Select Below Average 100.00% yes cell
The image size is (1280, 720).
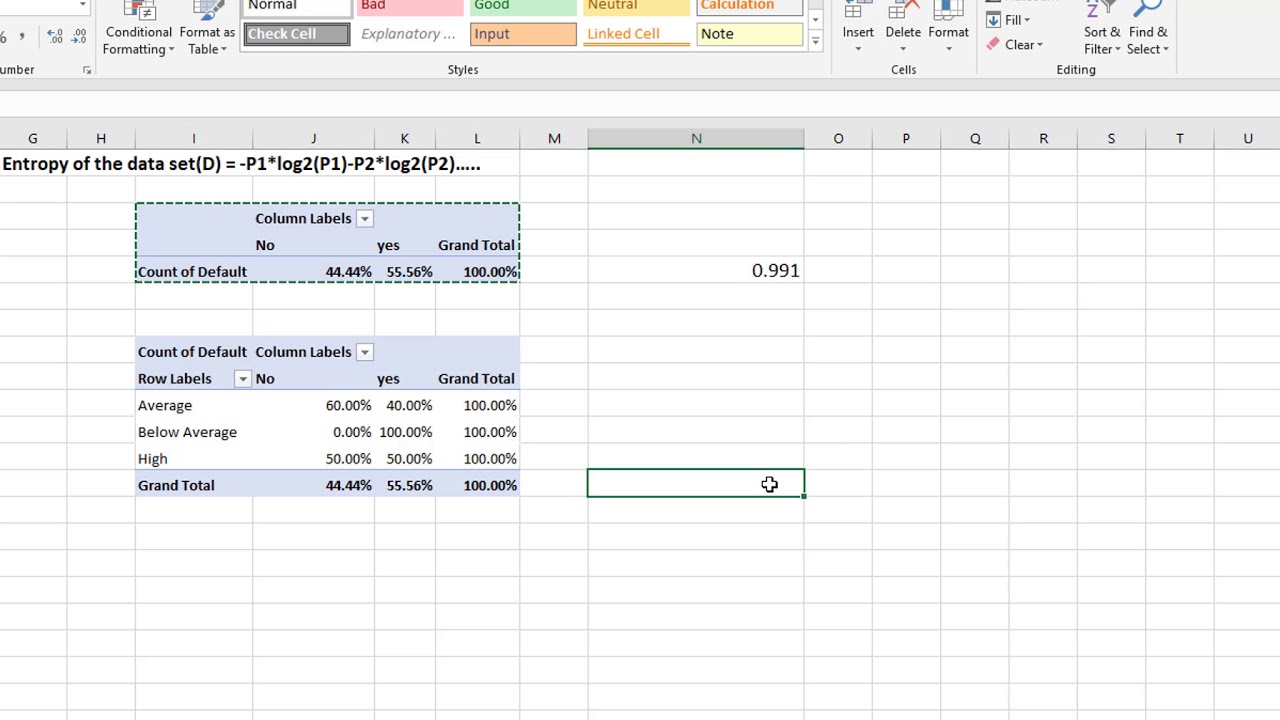tap(405, 432)
